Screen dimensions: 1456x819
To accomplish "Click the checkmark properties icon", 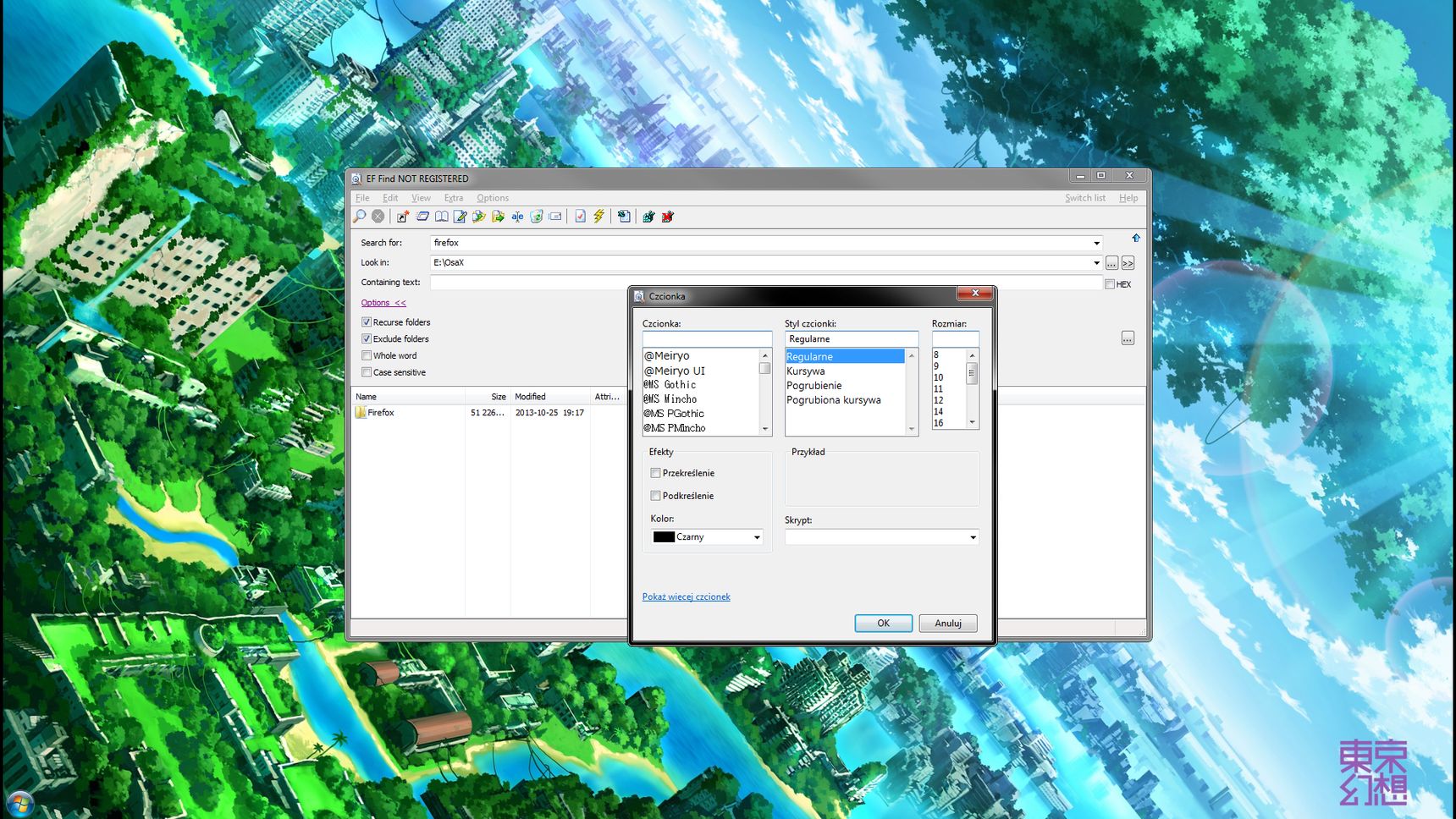I will [580, 217].
